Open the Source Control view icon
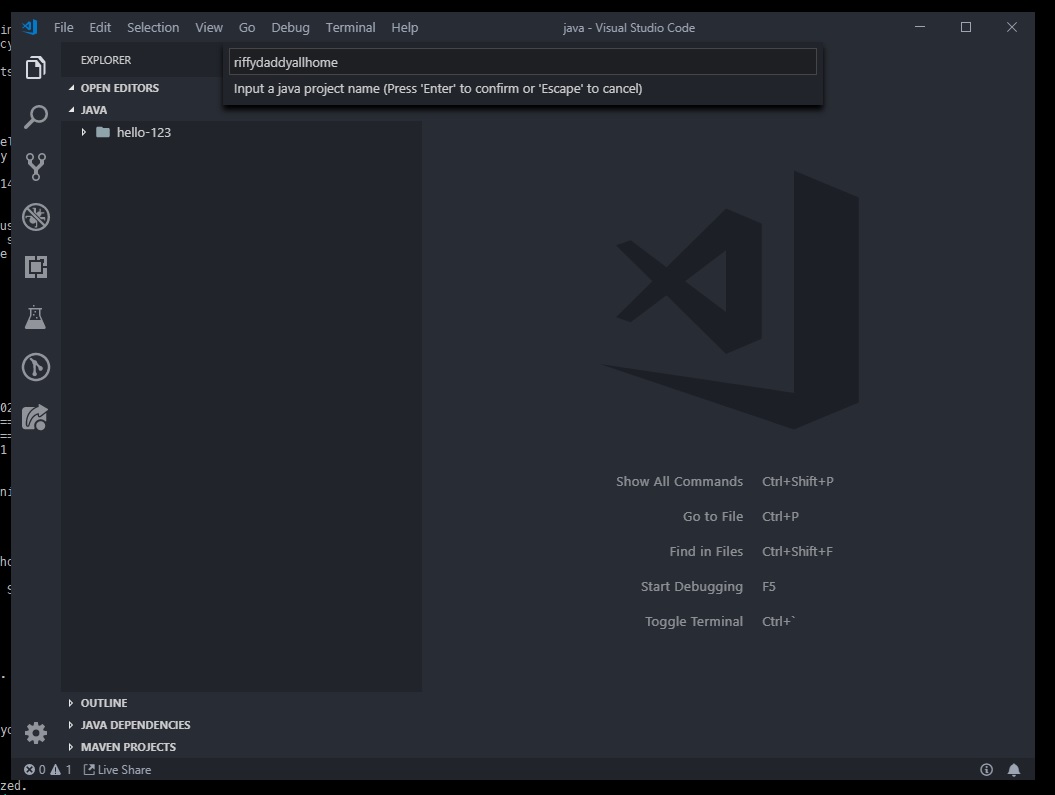 point(36,167)
